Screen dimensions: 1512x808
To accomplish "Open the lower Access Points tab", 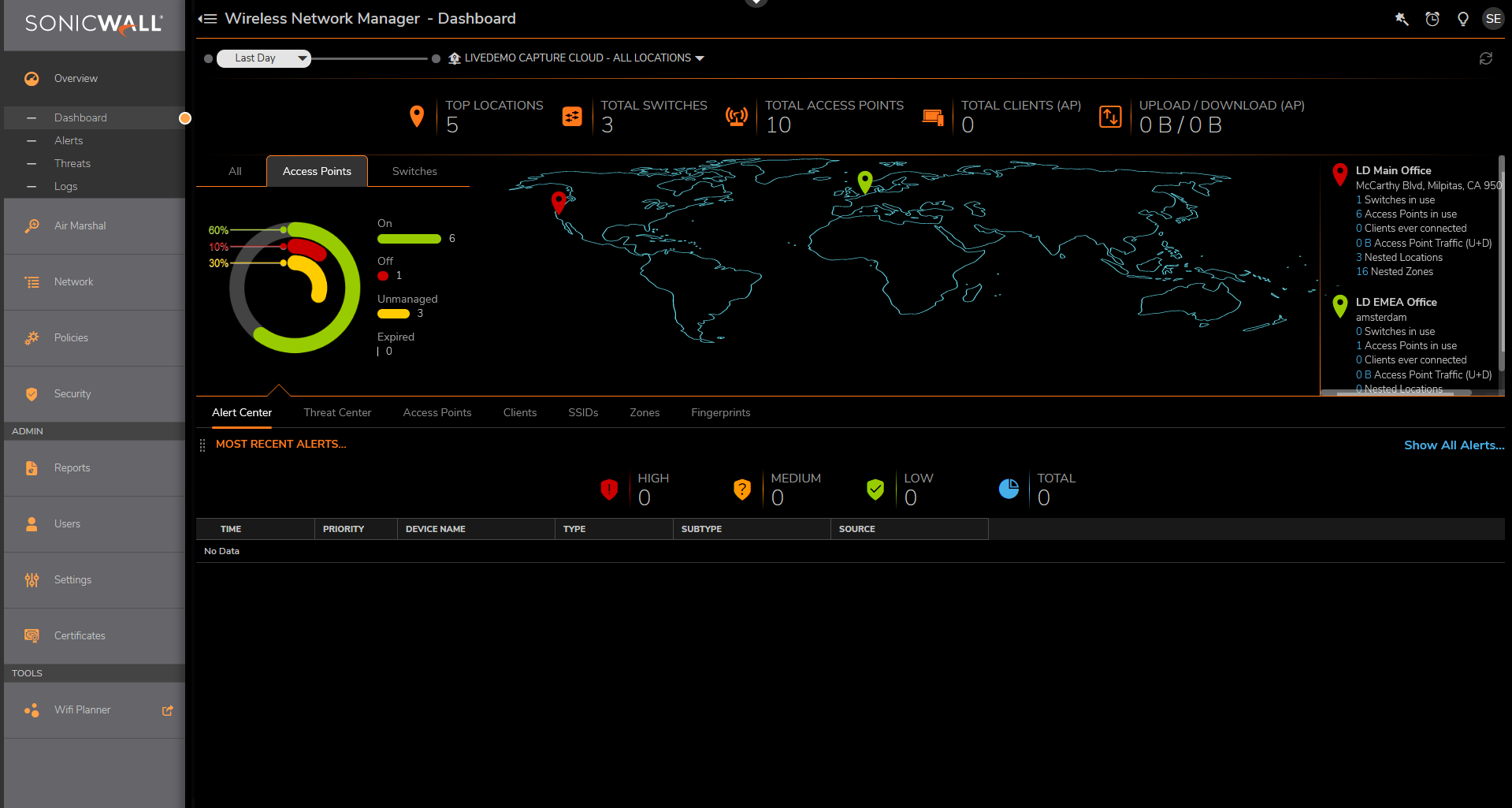I will tap(437, 413).
